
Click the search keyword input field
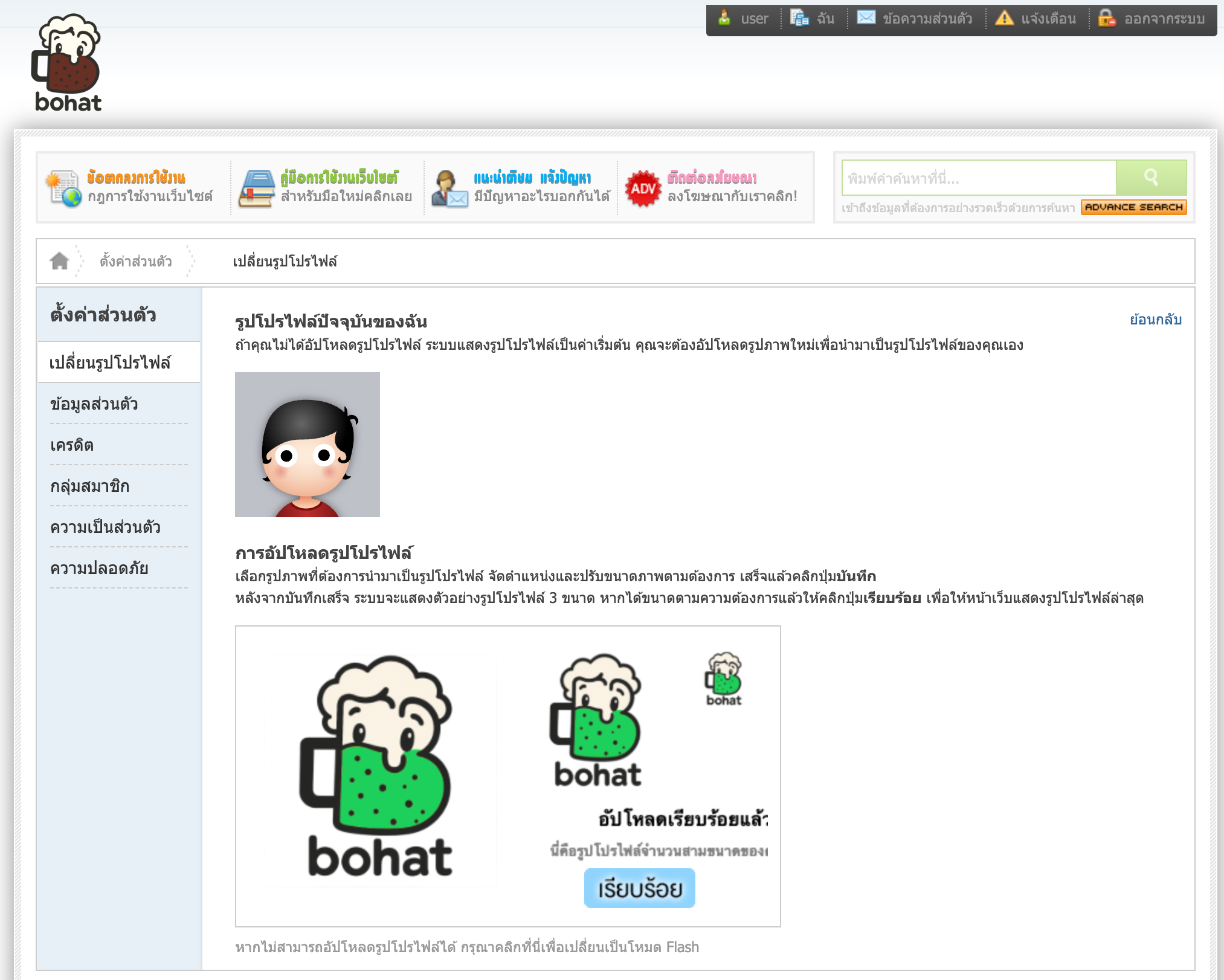click(978, 178)
